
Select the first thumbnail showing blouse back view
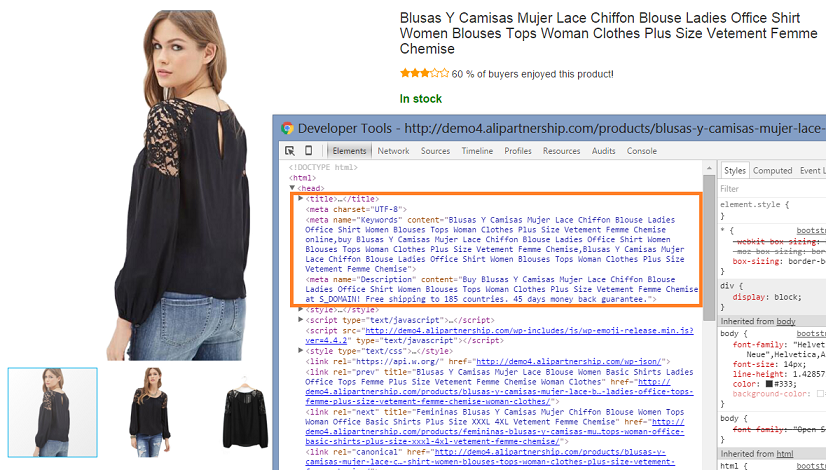[x=53, y=412]
